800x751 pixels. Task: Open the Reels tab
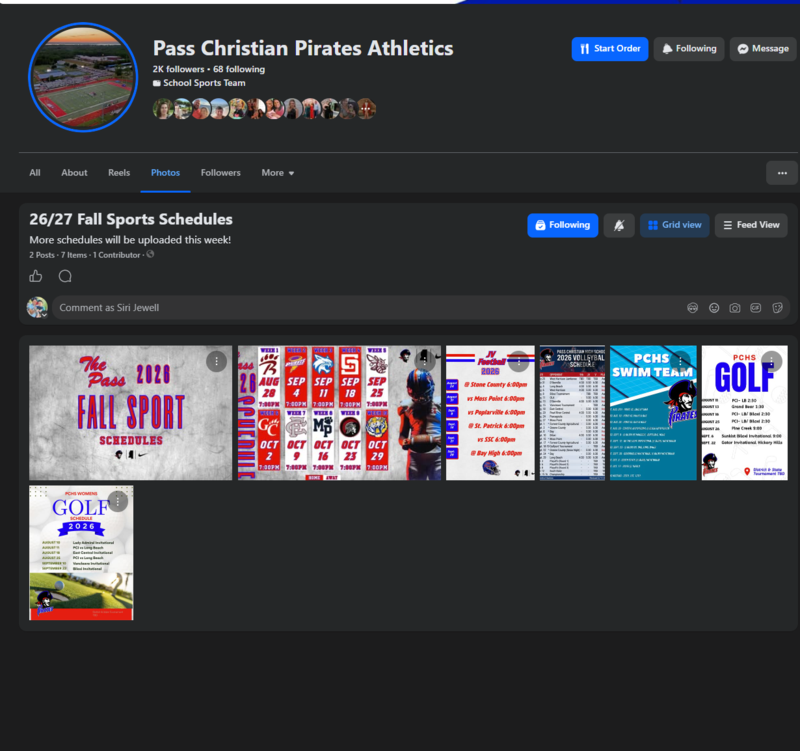[x=119, y=173]
